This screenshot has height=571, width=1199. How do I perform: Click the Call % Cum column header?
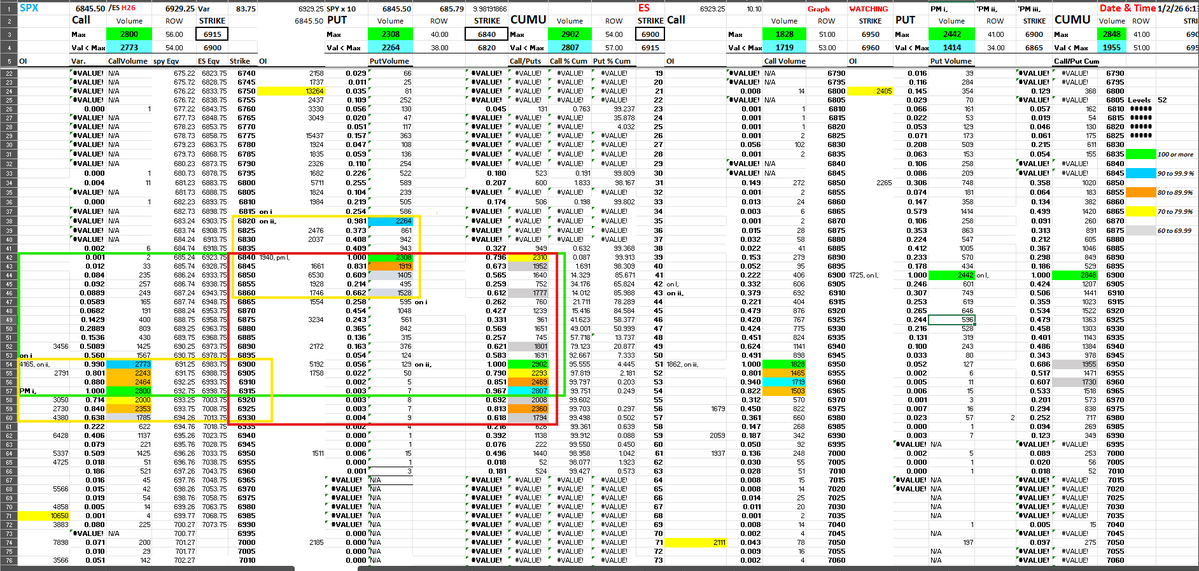pos(570,60)
